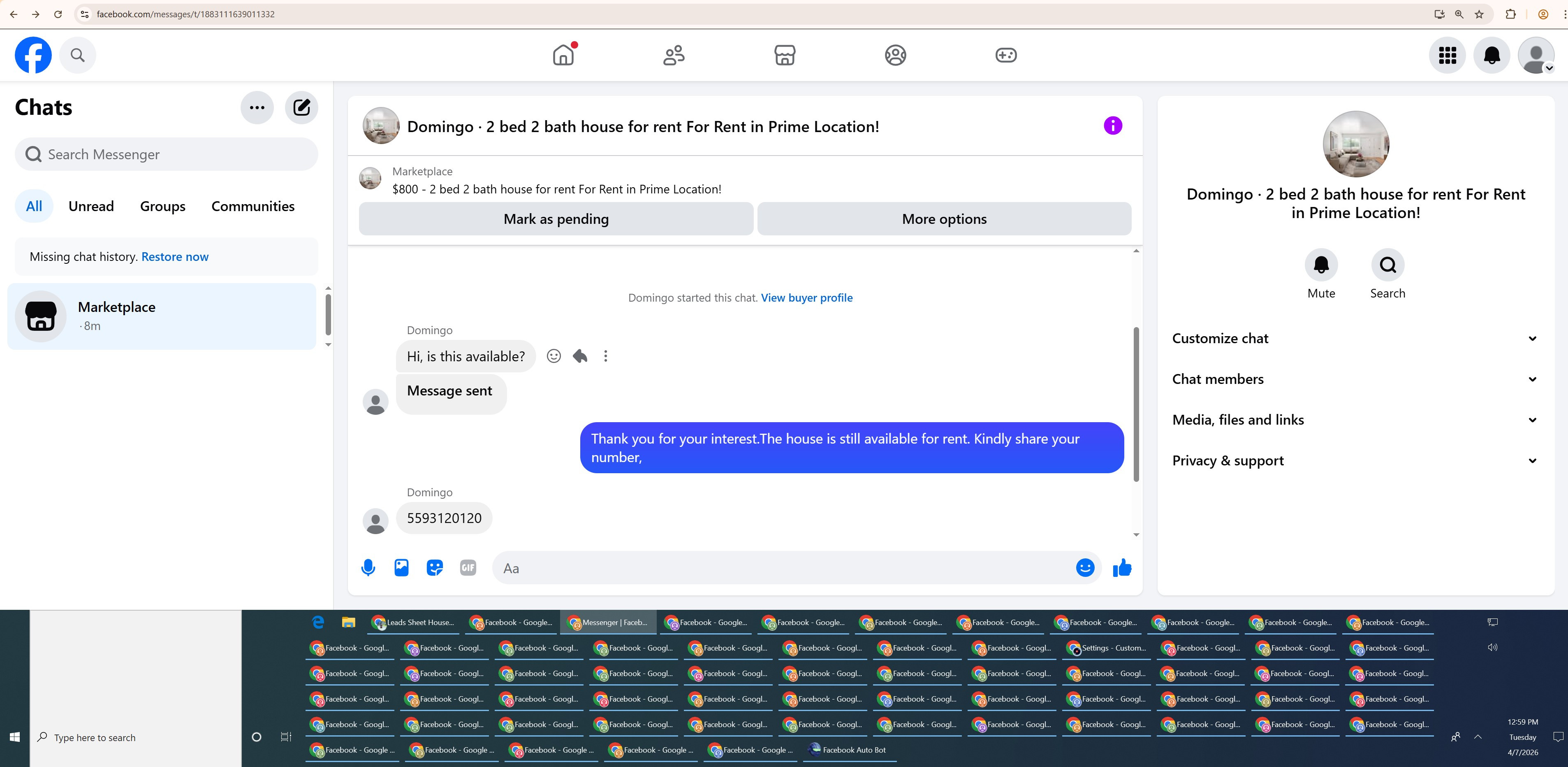1568x767 pixels.
Task: Open the browser zoom magnifier icon
Action: pos(1459,14)
